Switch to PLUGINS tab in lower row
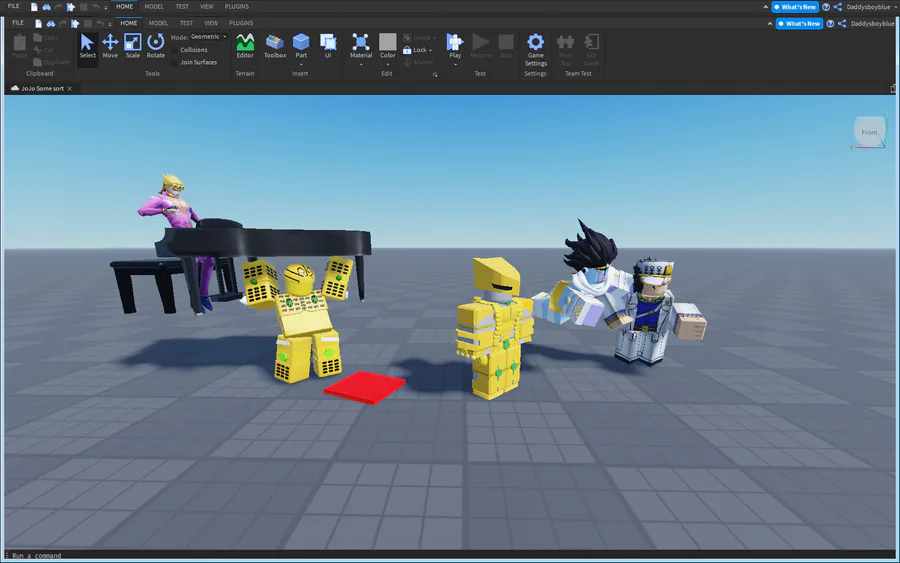 coord(241,24)
